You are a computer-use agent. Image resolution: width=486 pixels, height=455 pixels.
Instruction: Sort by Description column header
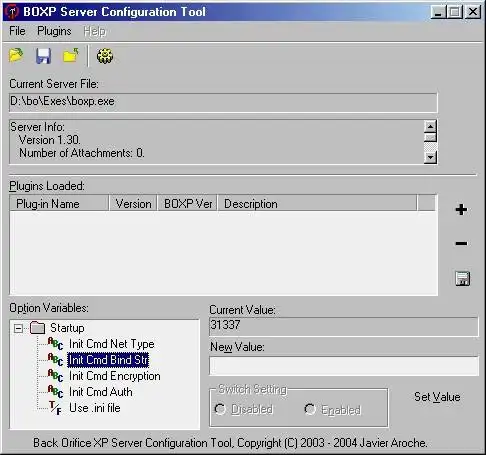click(317, 203)
